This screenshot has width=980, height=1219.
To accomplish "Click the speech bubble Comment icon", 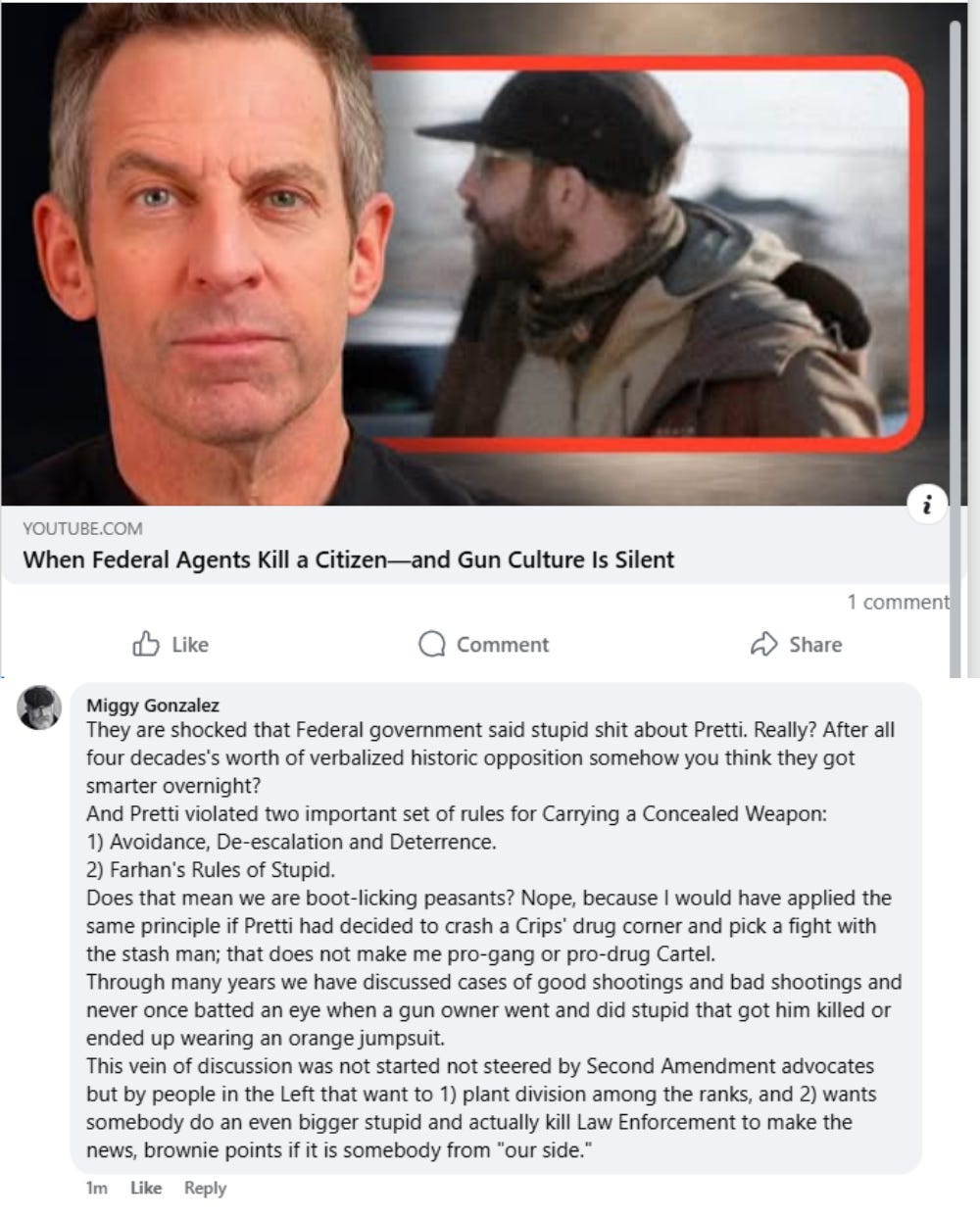I will coord(431,644).
